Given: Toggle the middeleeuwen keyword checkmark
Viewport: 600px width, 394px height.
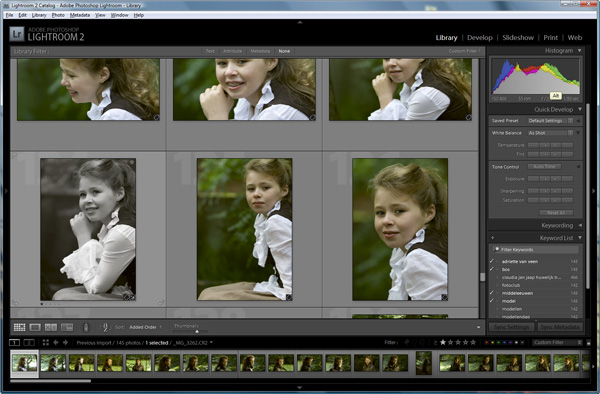Looking at the screenshot, I should pyautogui.click(x=492, y=293).
